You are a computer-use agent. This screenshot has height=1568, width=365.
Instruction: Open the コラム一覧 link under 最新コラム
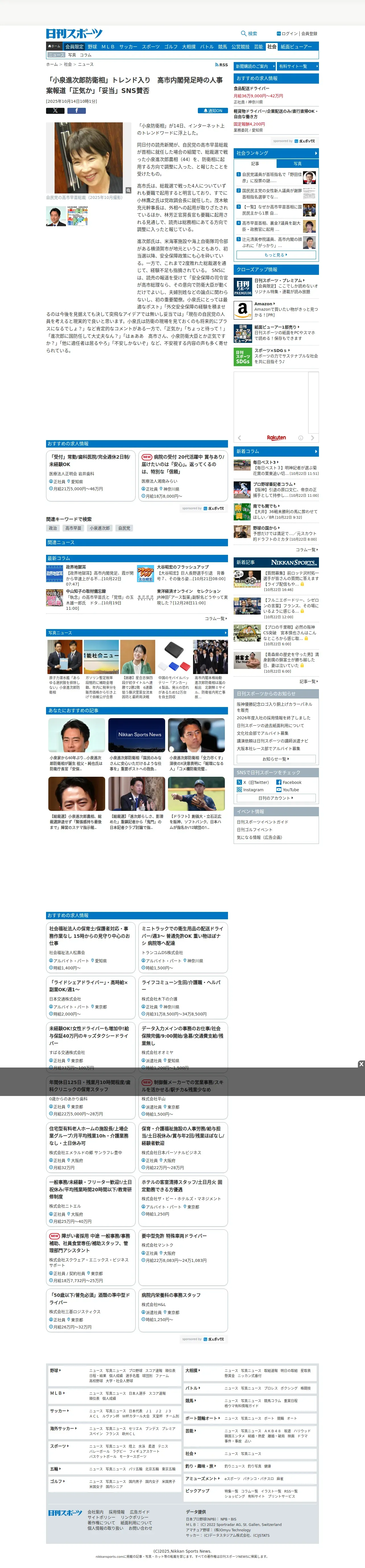click(216, 619)
